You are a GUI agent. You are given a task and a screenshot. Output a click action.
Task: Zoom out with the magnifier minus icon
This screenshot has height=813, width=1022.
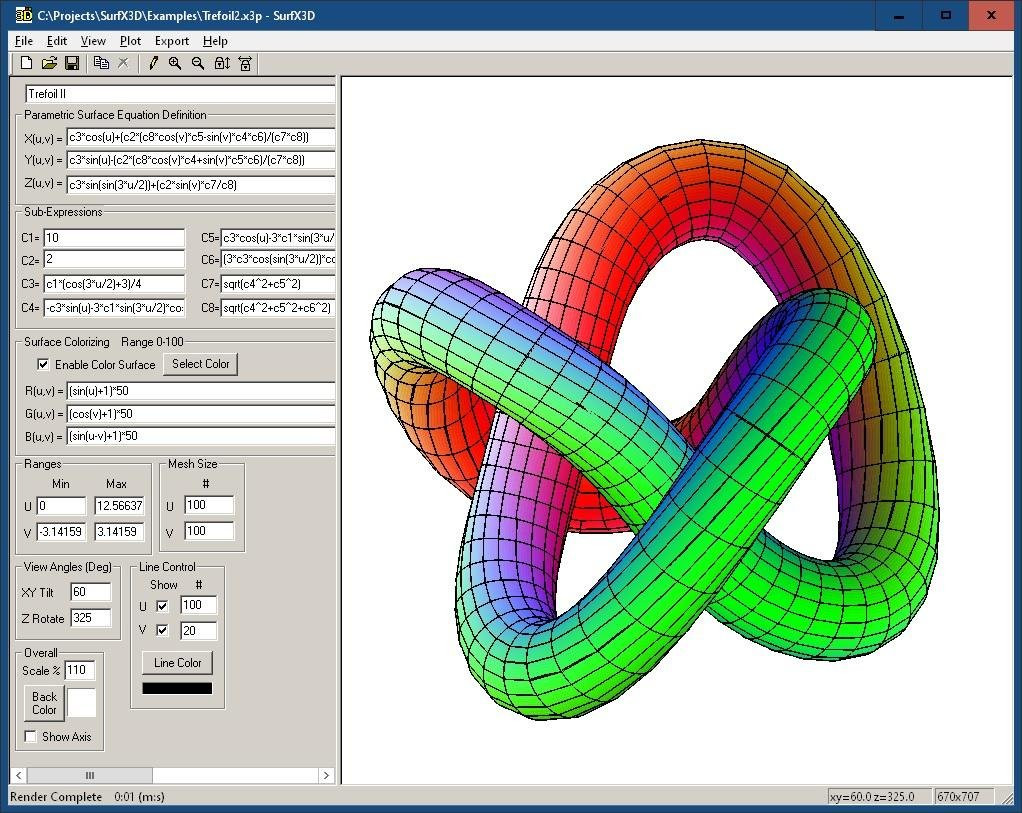tap(198, 63)
